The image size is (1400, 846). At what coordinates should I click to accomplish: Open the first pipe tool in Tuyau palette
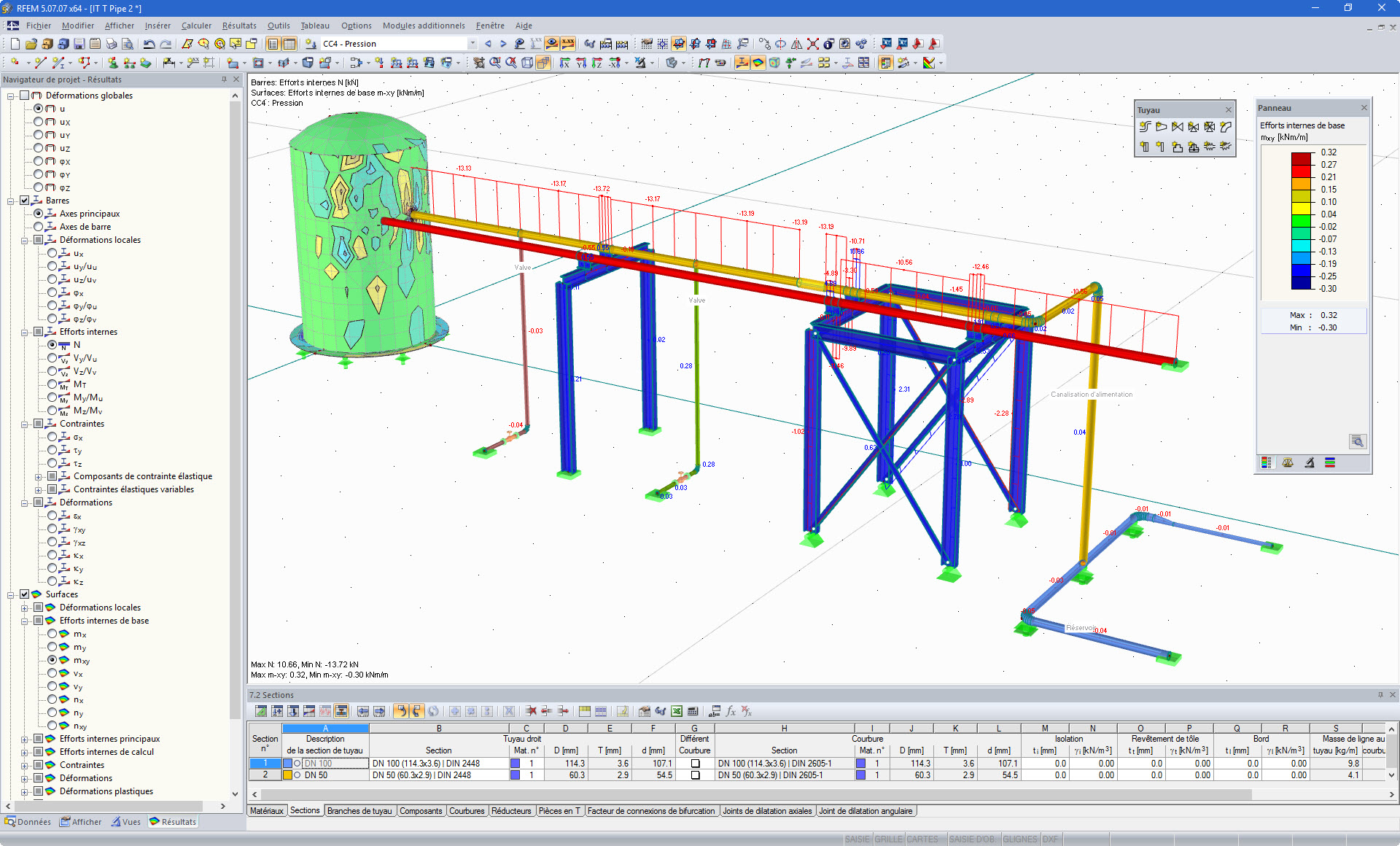[x=1145, y=127]
